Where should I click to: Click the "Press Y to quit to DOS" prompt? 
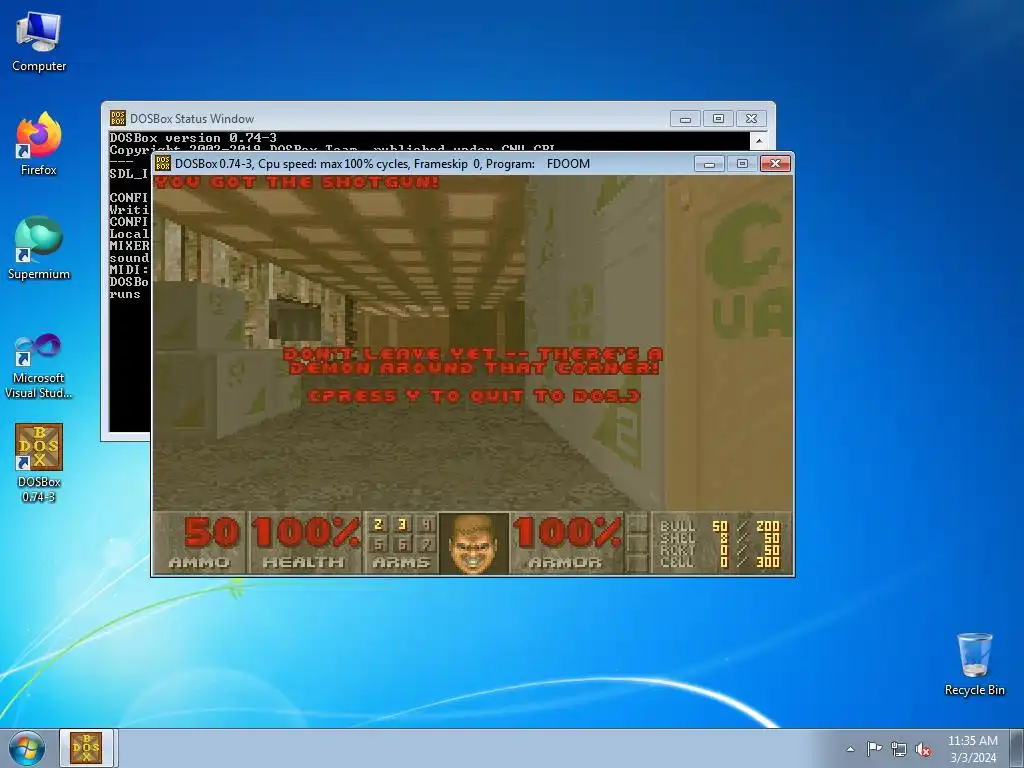473,396
